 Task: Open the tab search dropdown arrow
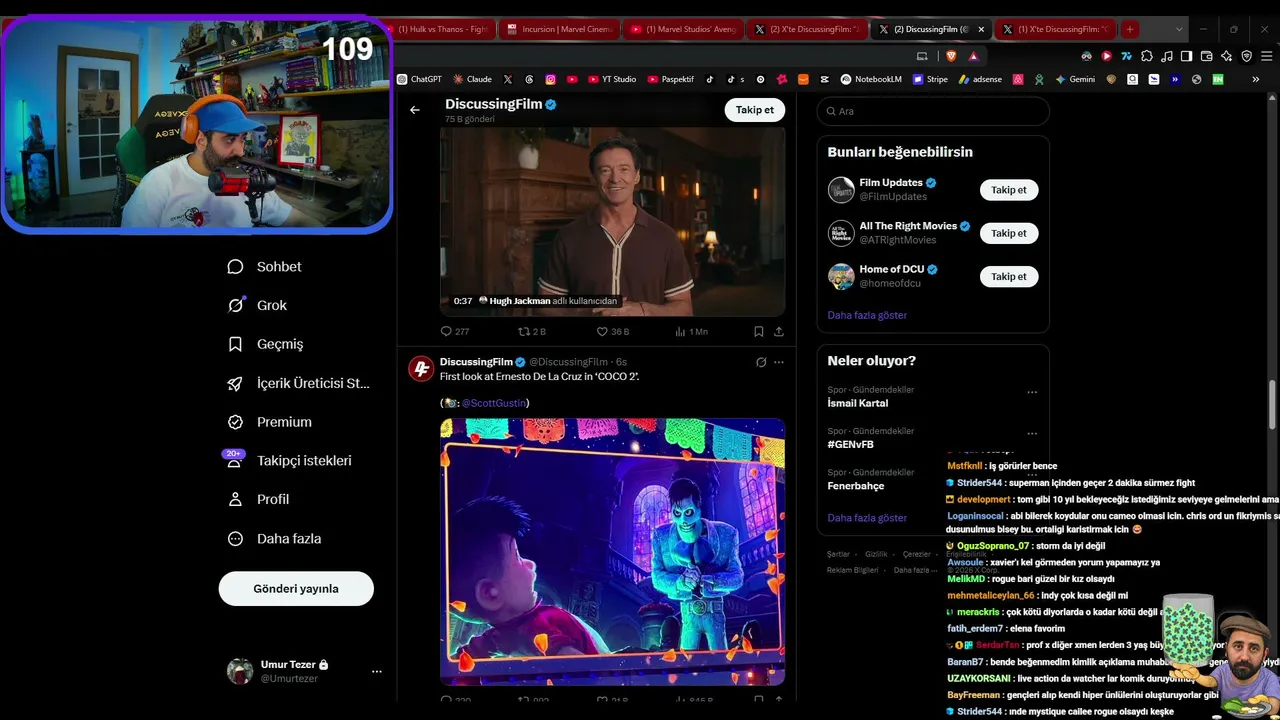[x=1180, y=29]
